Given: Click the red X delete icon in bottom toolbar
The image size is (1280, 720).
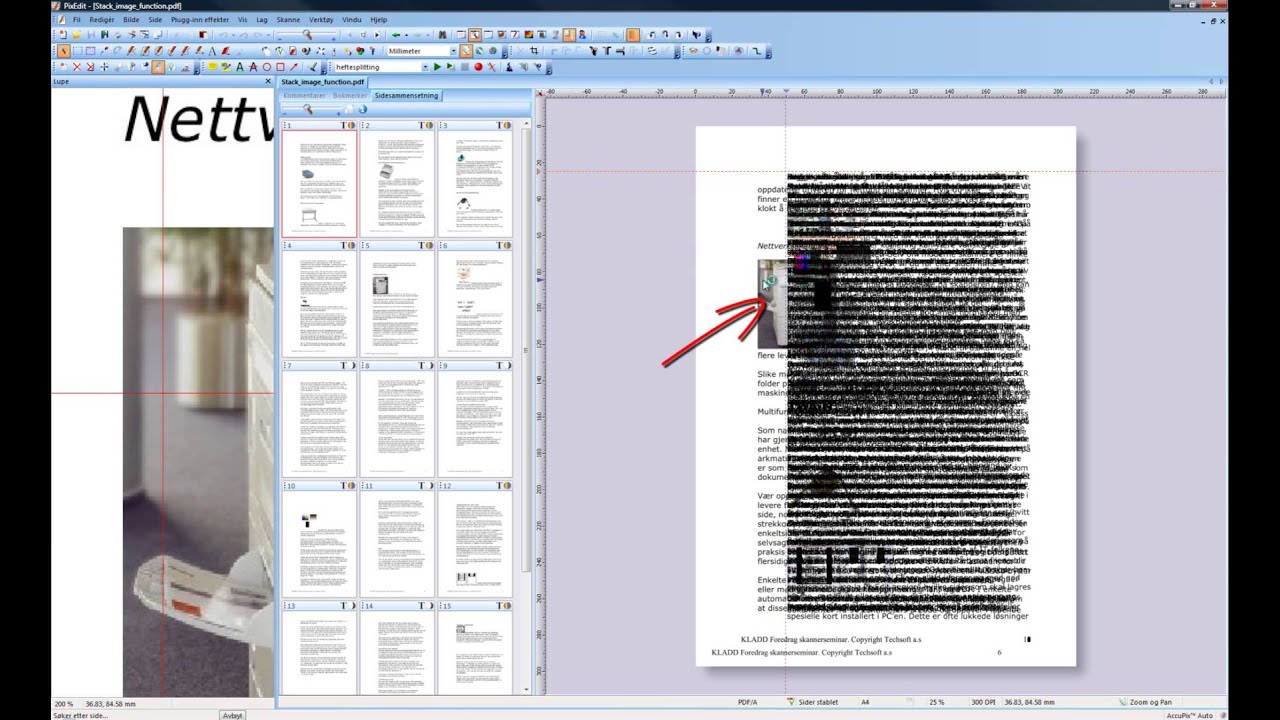Looking at the screenshot, I should [x=77, y=67].
